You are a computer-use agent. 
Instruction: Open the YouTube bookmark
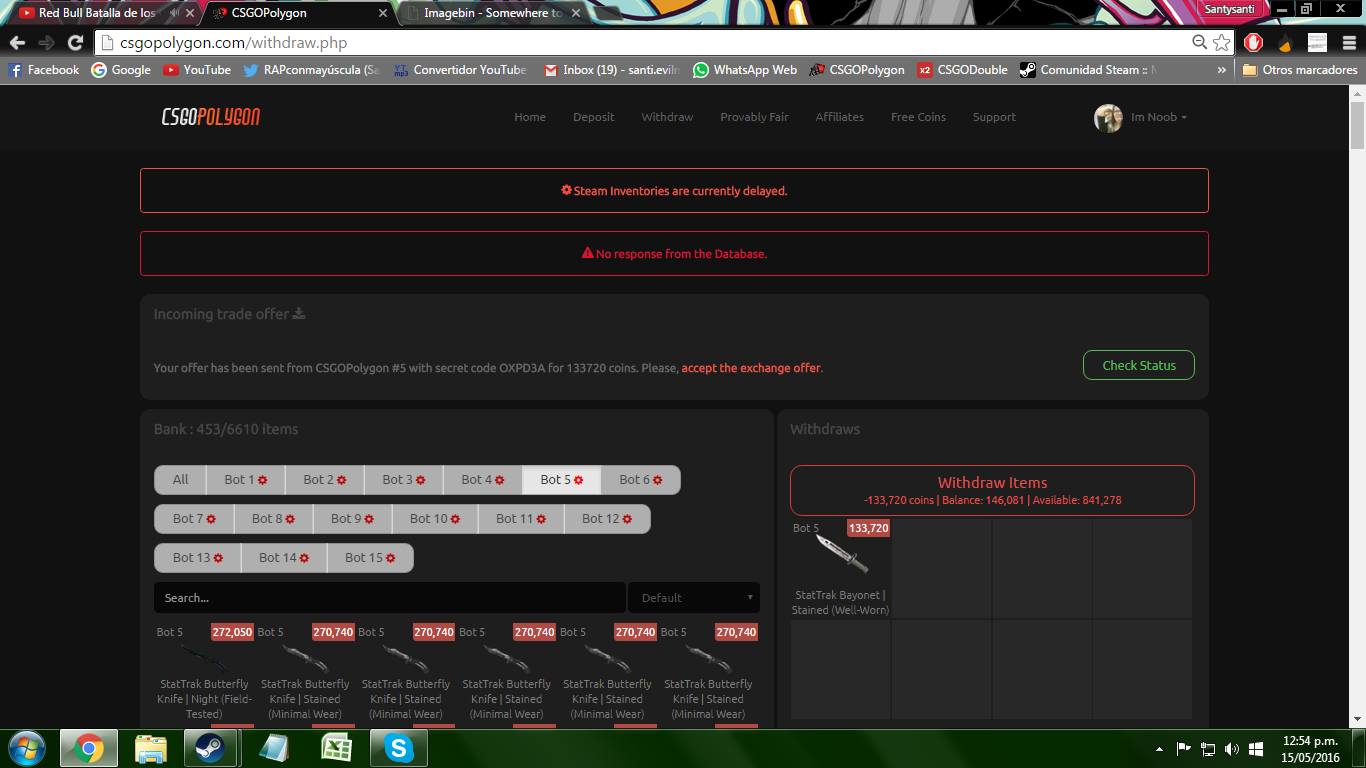pyautogui.click(x=197, y=70)
